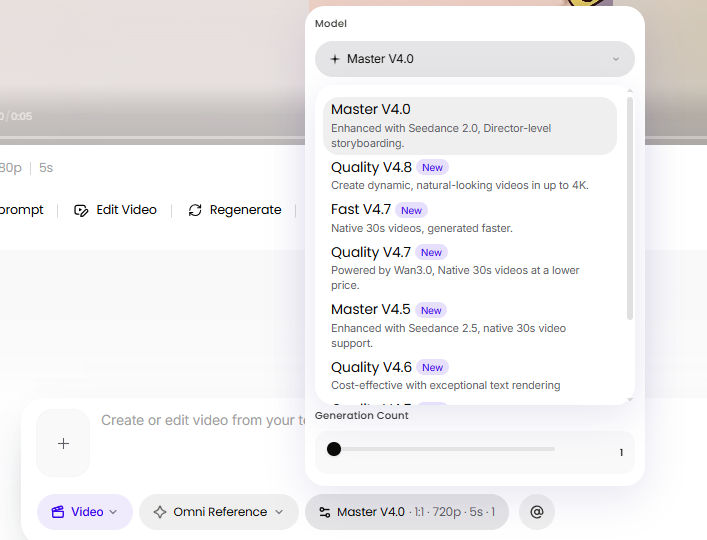Viewport: 707px width, 540px height.
Task: Click scroll-up arrow of model list
Action: (630, 91)
